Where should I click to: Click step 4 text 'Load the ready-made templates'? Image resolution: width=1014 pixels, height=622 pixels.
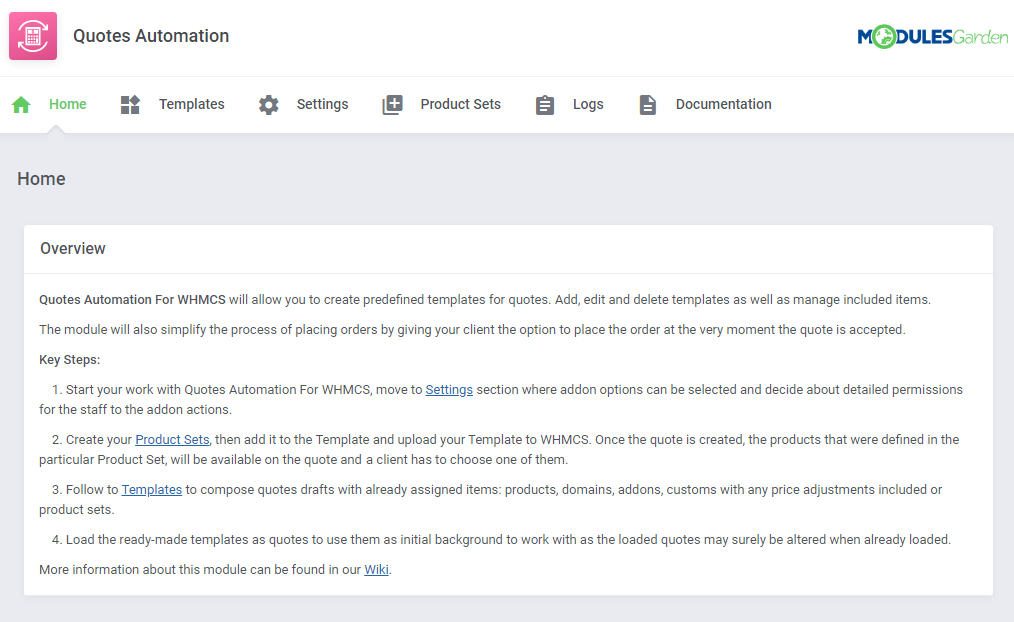point(501,540)
